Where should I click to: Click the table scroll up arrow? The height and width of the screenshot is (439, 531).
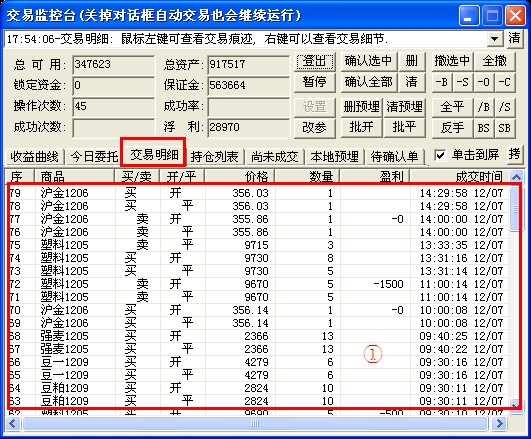pos(516,176)
